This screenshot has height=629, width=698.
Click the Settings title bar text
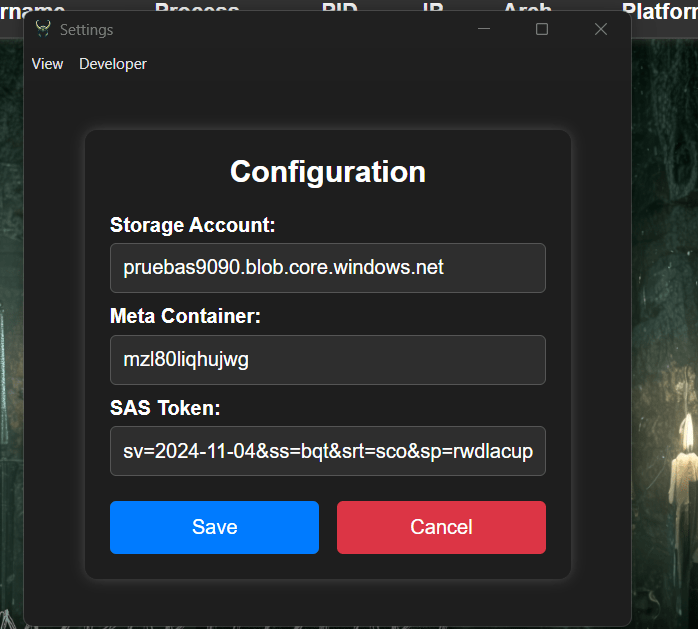[86, 30]
